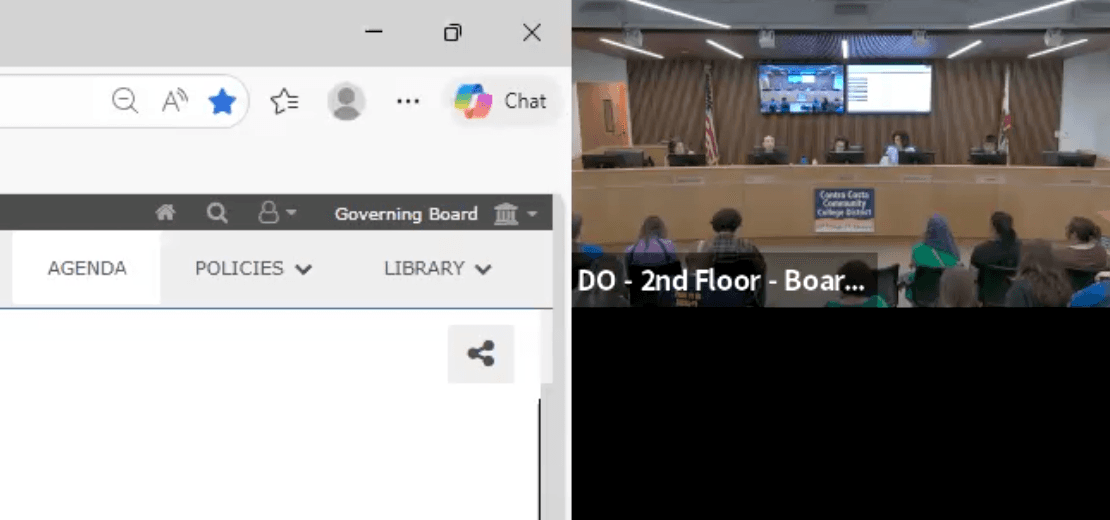Click the share icon button

pos(481,354)
